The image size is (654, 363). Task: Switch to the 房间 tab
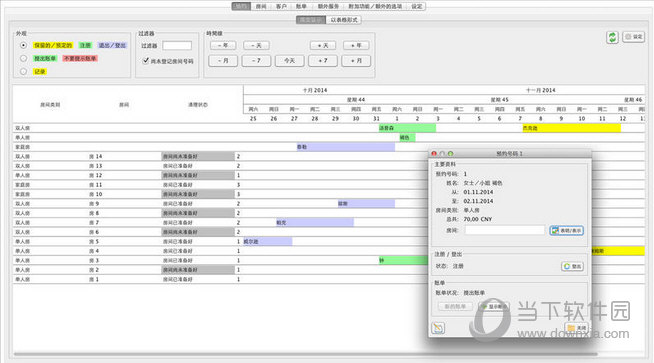click(x=261, y=6)
